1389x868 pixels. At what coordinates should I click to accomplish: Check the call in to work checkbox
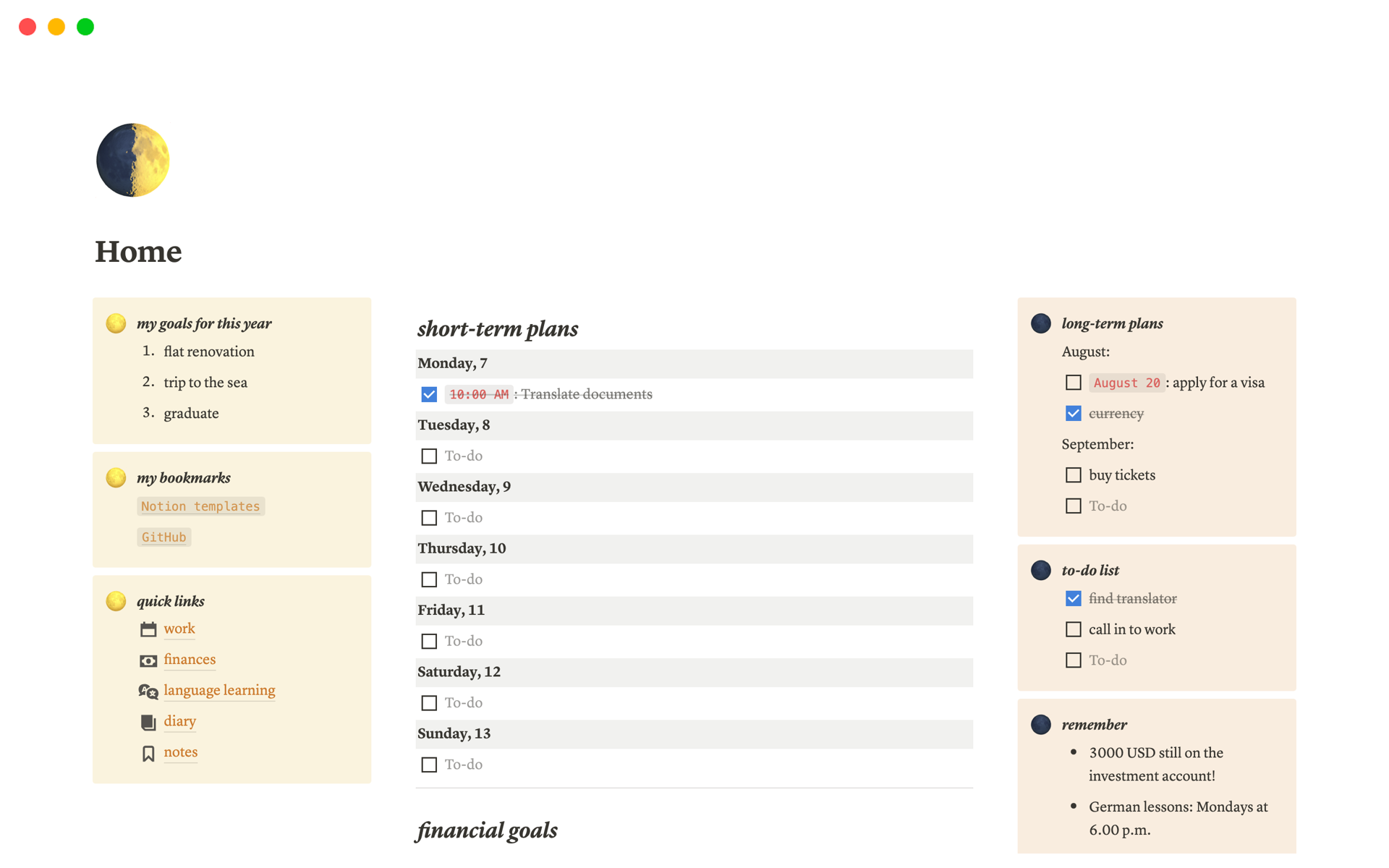[1073, 629]
